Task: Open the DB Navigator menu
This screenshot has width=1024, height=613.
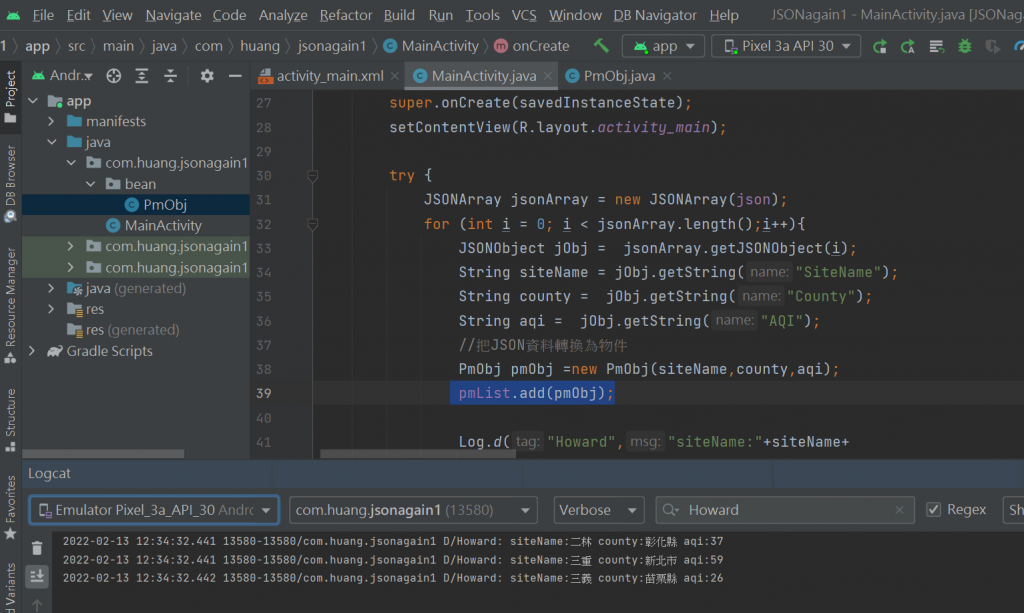Action: point(655,15)
